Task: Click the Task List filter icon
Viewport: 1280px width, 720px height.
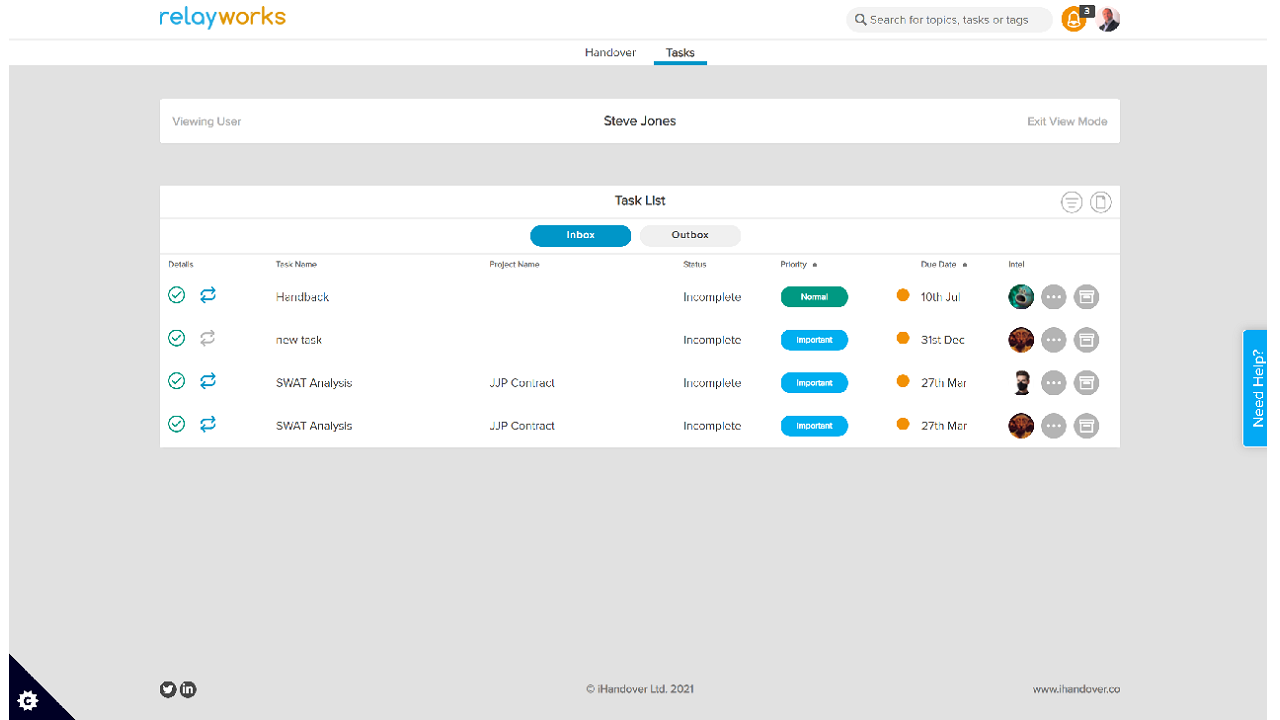Action: click(x=1072, y=203)
